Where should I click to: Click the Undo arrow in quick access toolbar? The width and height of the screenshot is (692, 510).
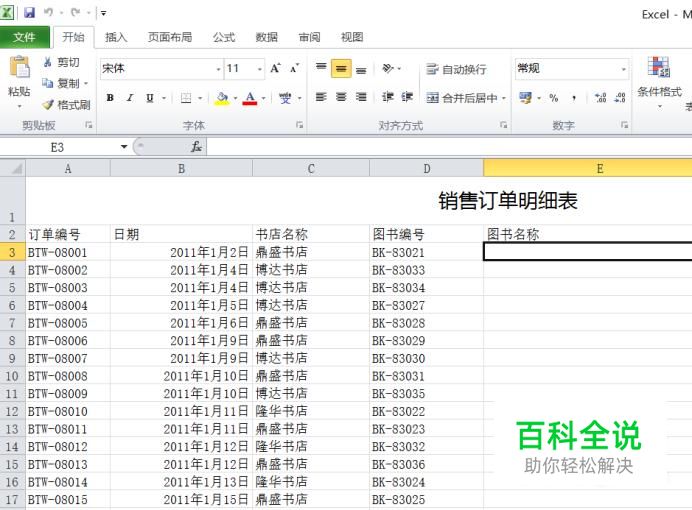[48, 12]
